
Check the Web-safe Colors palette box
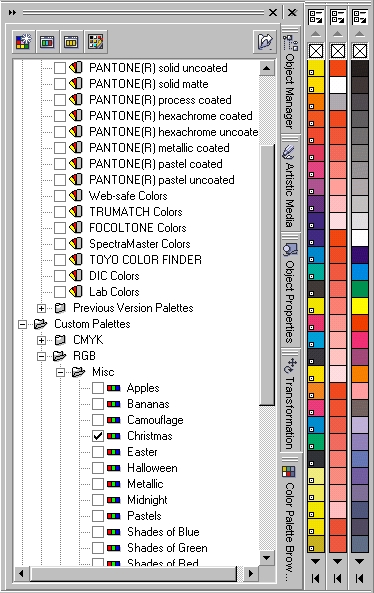tap(60, 196)
